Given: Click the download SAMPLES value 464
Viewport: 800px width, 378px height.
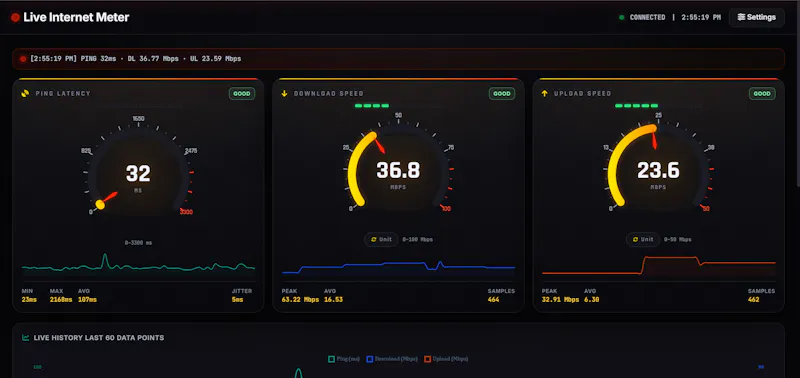Looking at the screenshot, I should click(x=493, y=300).
